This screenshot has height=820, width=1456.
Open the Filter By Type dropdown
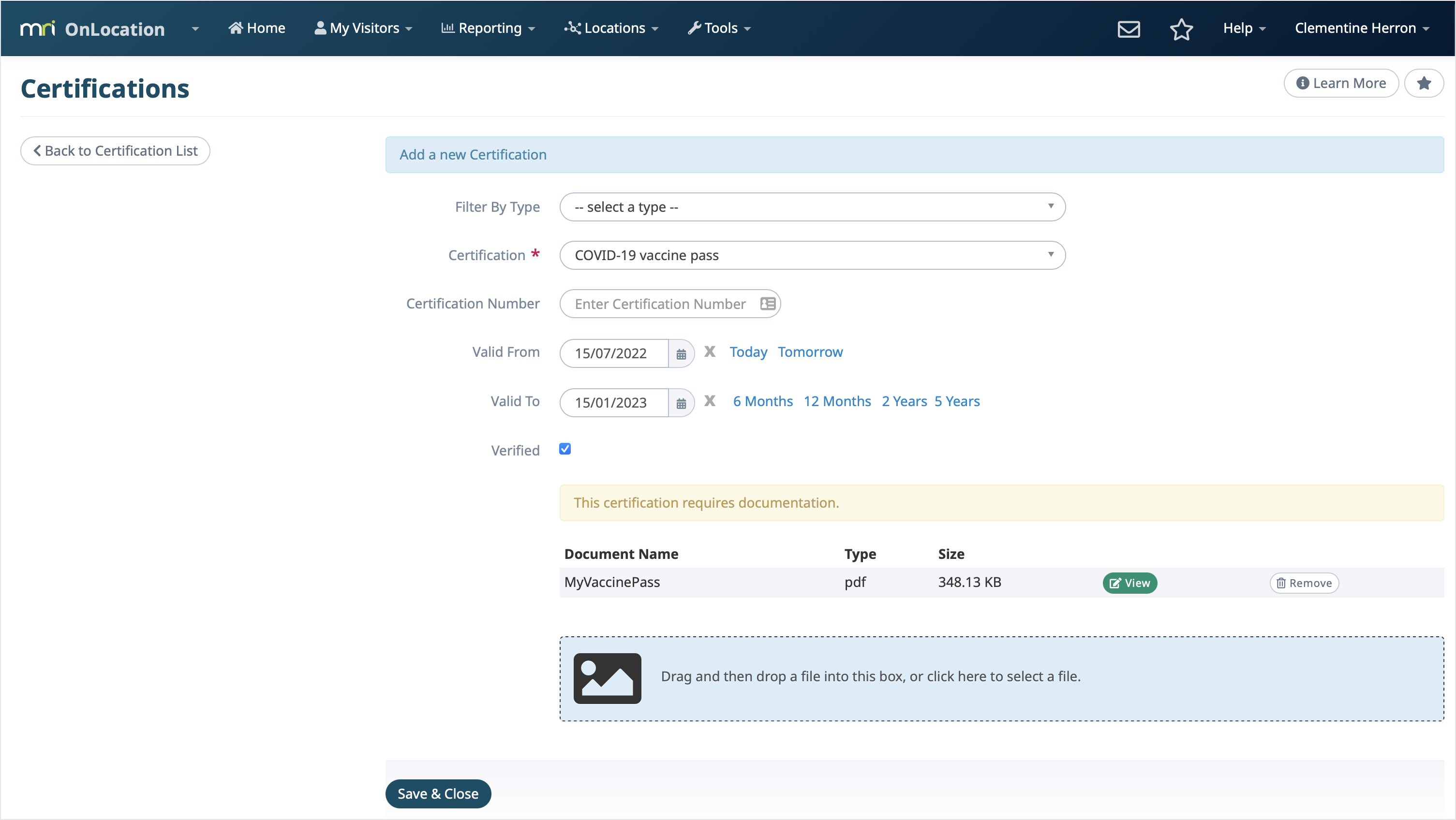tap(812, 207)
